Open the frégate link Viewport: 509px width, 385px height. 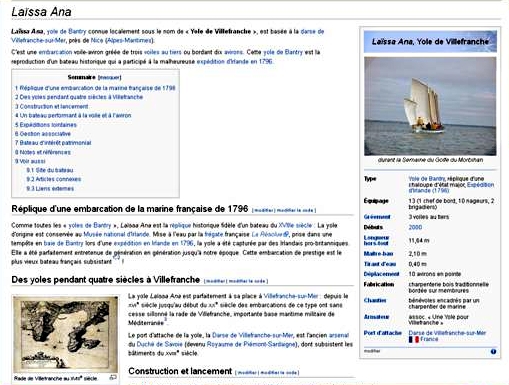(x=214, y=234)
